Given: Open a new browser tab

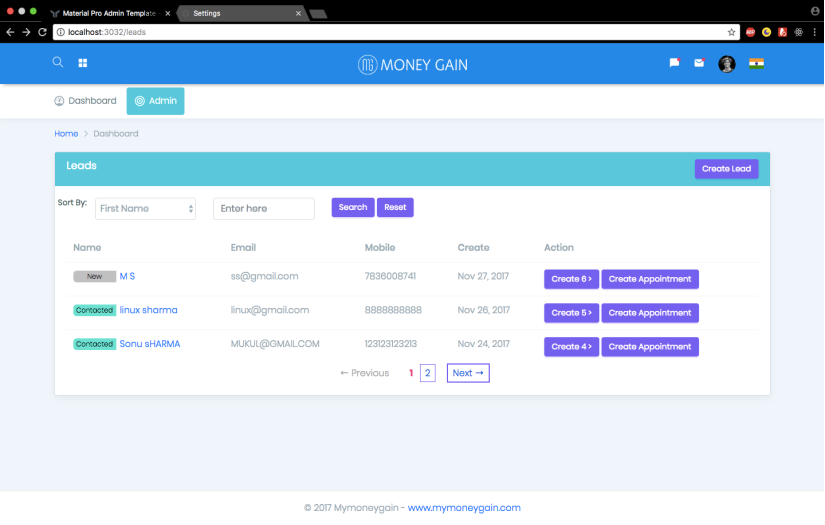Looking at the screenshot, I should (318, 14).
